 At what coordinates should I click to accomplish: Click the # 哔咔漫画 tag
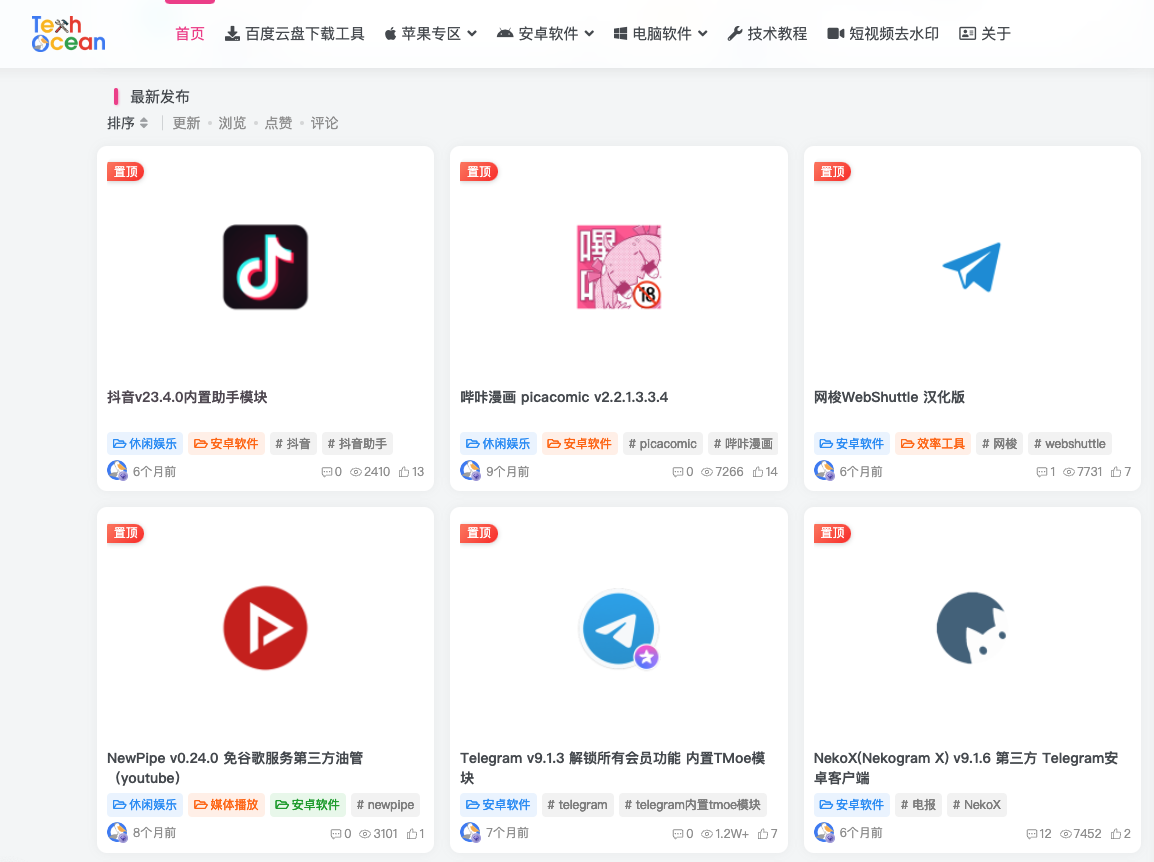(x=743, y=444)
